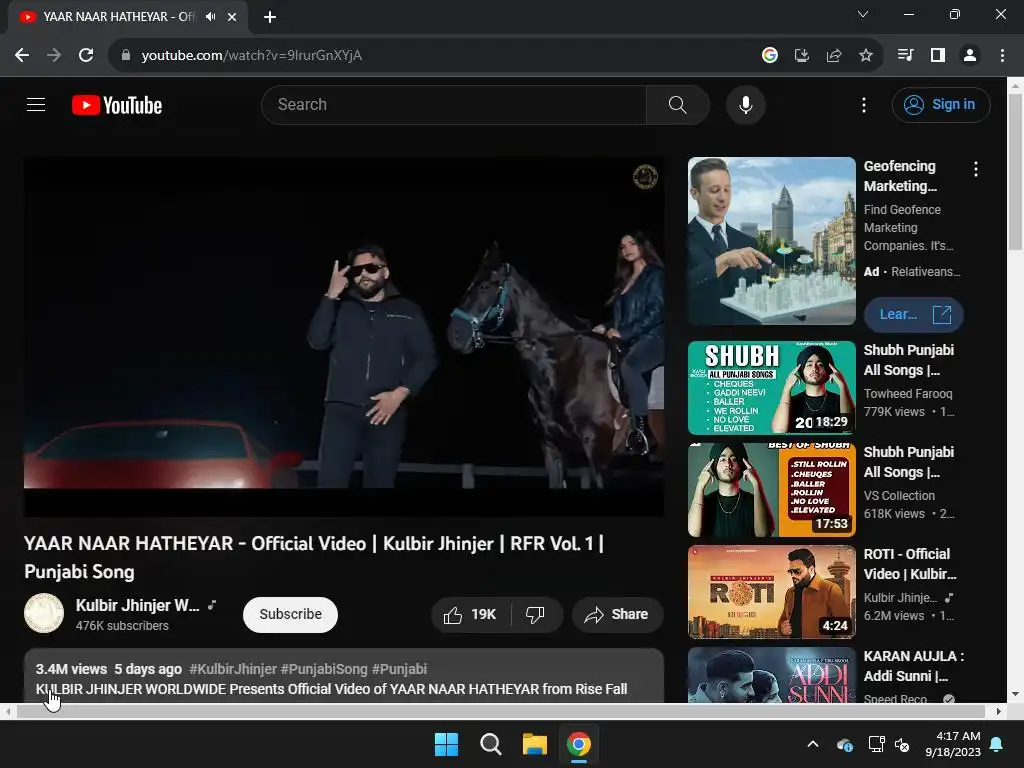Open tab search dropdown arrow

[863, 14]
